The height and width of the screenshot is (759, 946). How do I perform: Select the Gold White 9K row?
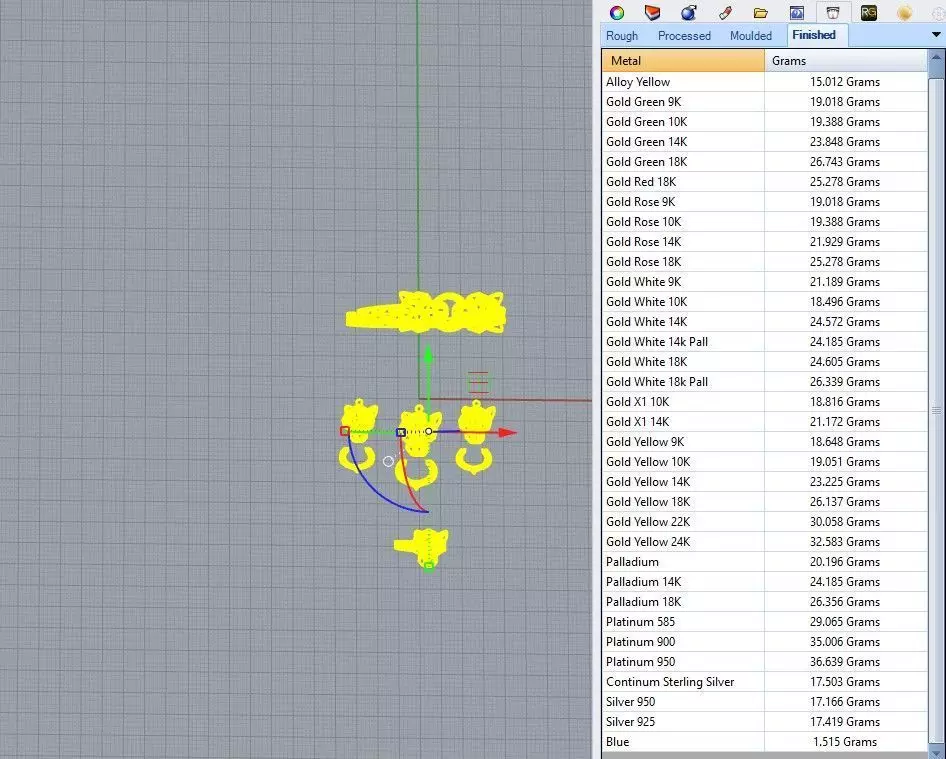click(764, 281)
